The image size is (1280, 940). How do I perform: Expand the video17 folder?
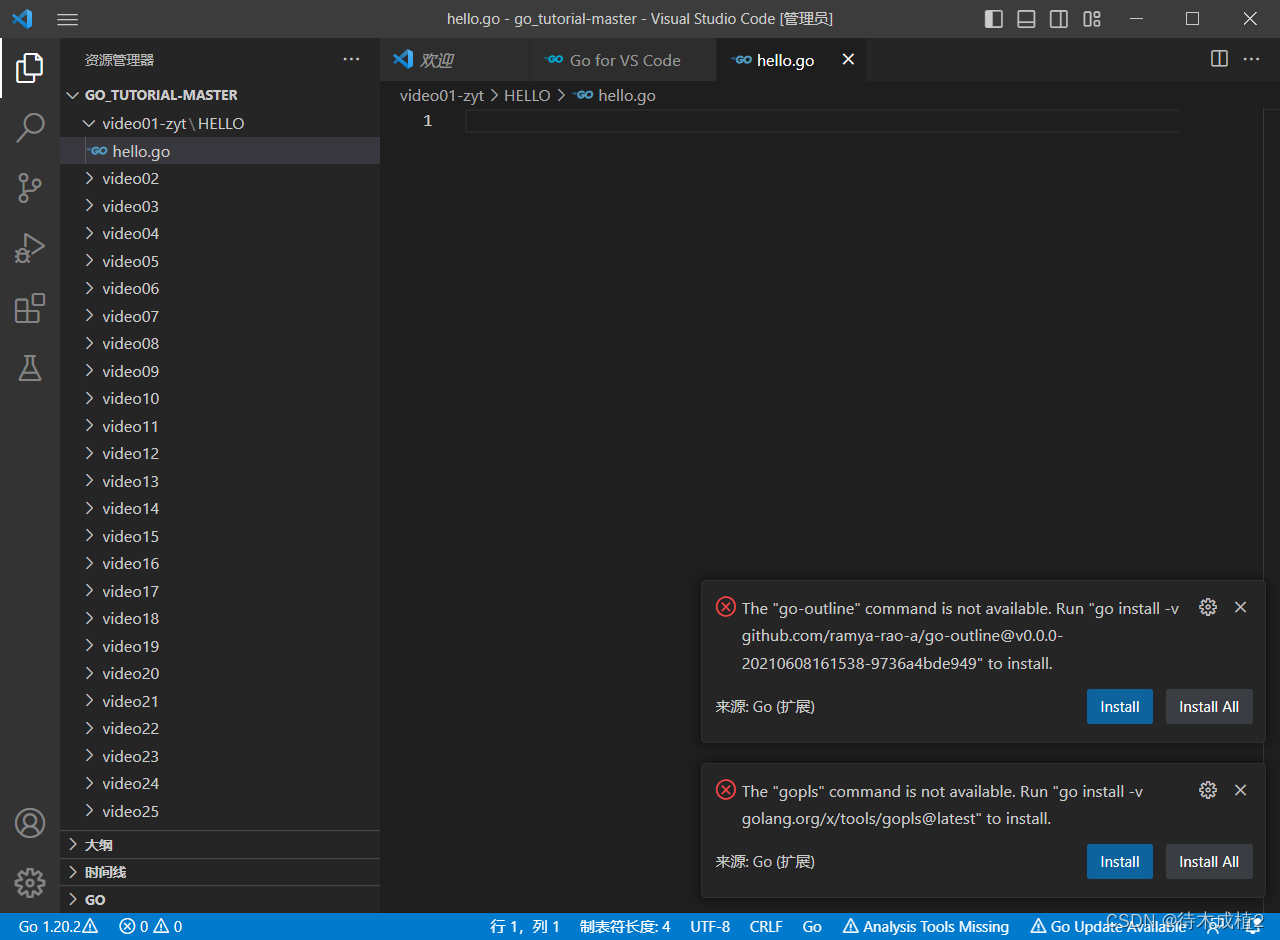pos(220,591)
